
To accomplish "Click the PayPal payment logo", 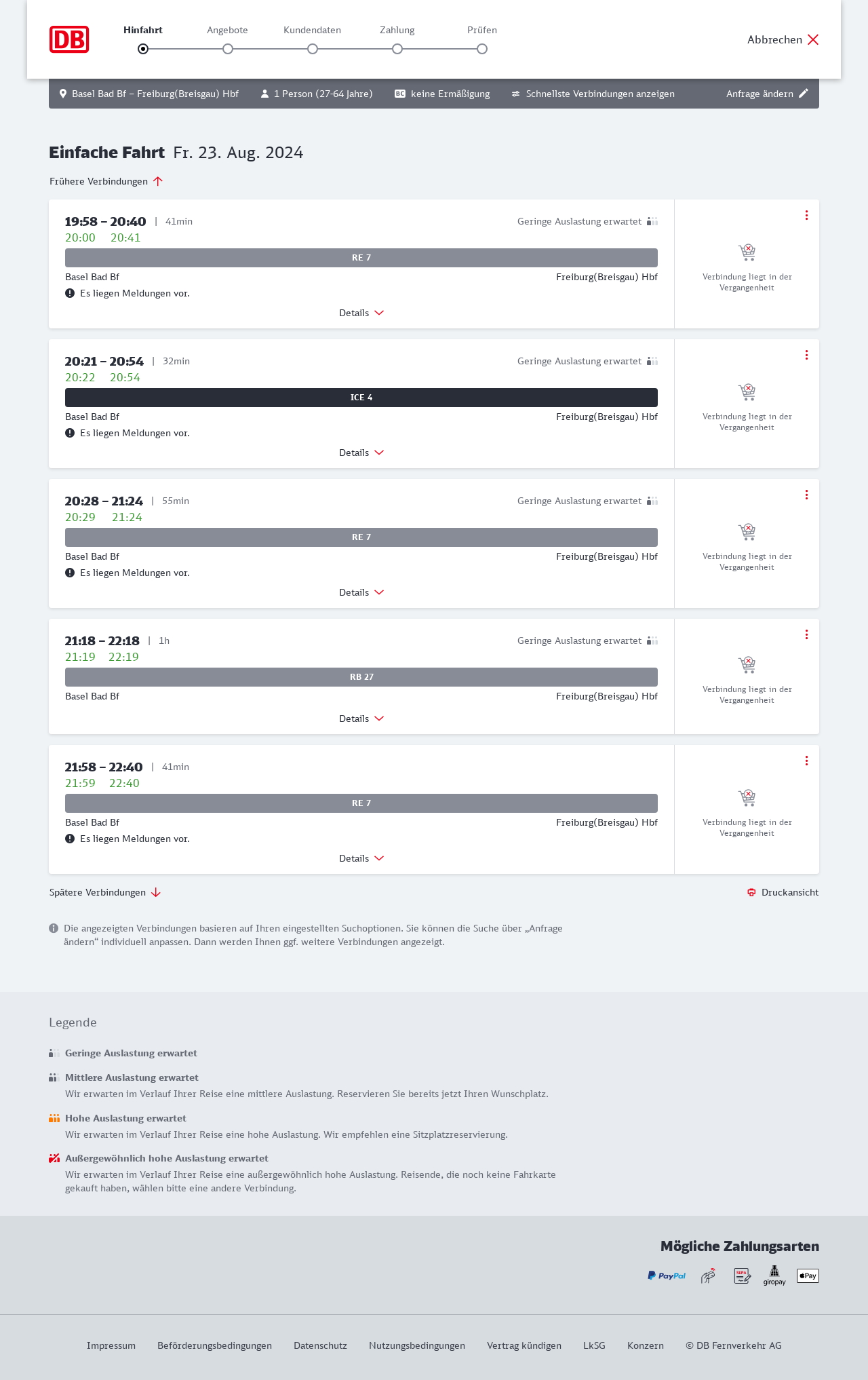I will 667,1276.
